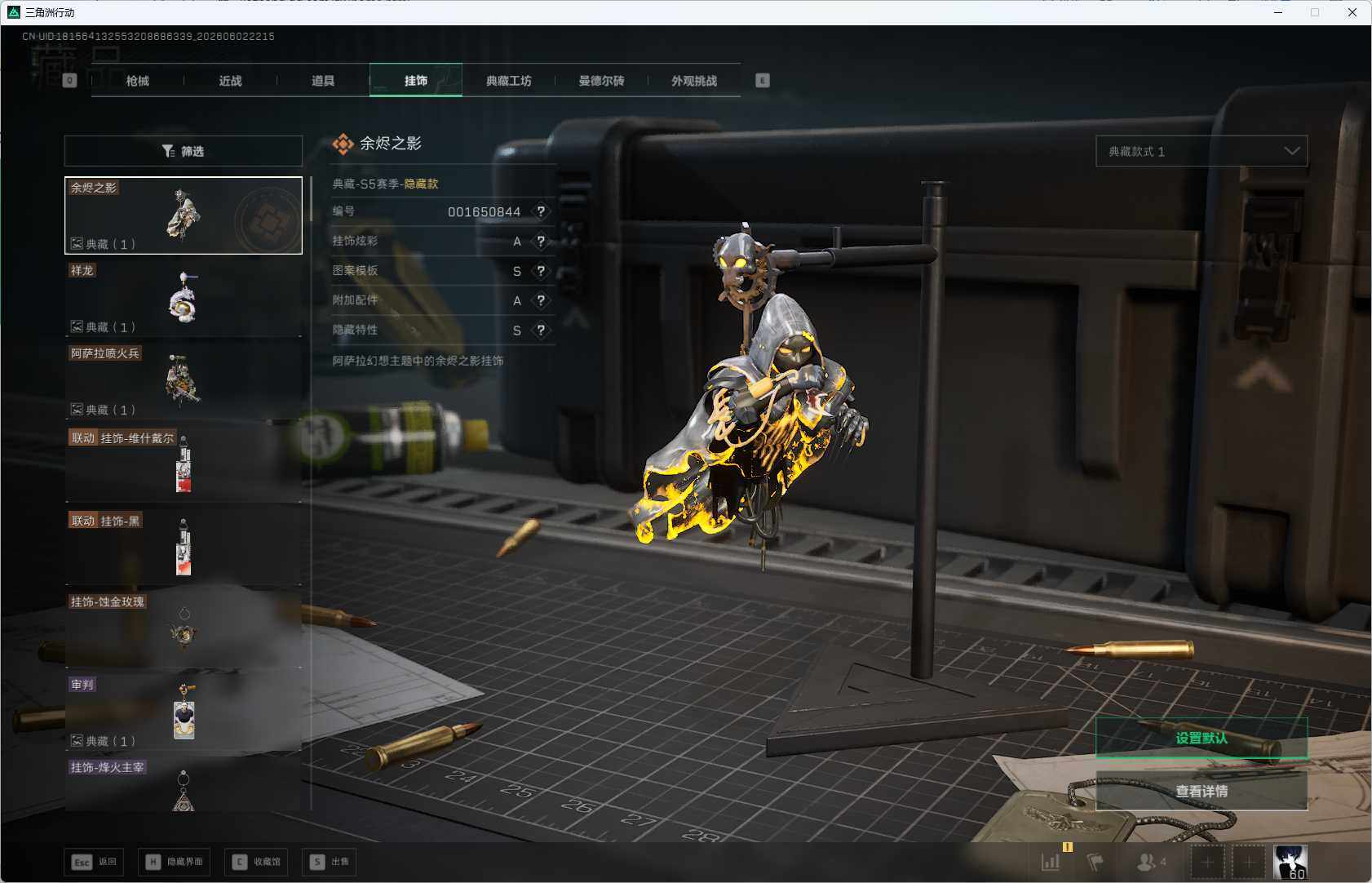
Task: Show help for 图案模板 rating
Action: (x=541, y=271)
